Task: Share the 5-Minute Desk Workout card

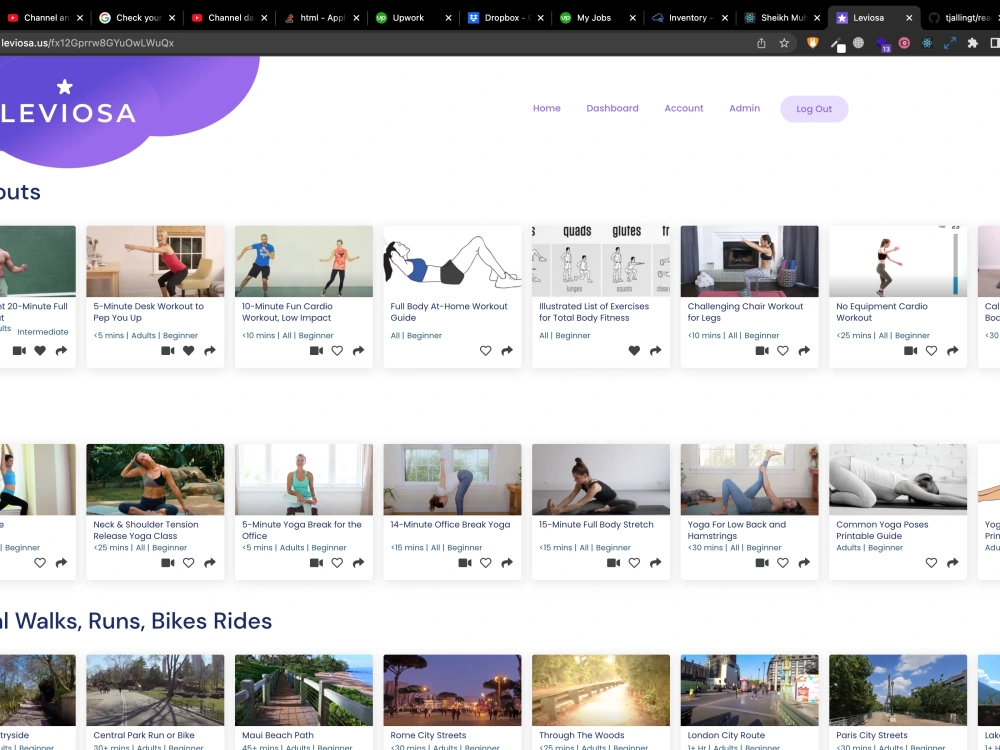Action: tap(210, 351)
